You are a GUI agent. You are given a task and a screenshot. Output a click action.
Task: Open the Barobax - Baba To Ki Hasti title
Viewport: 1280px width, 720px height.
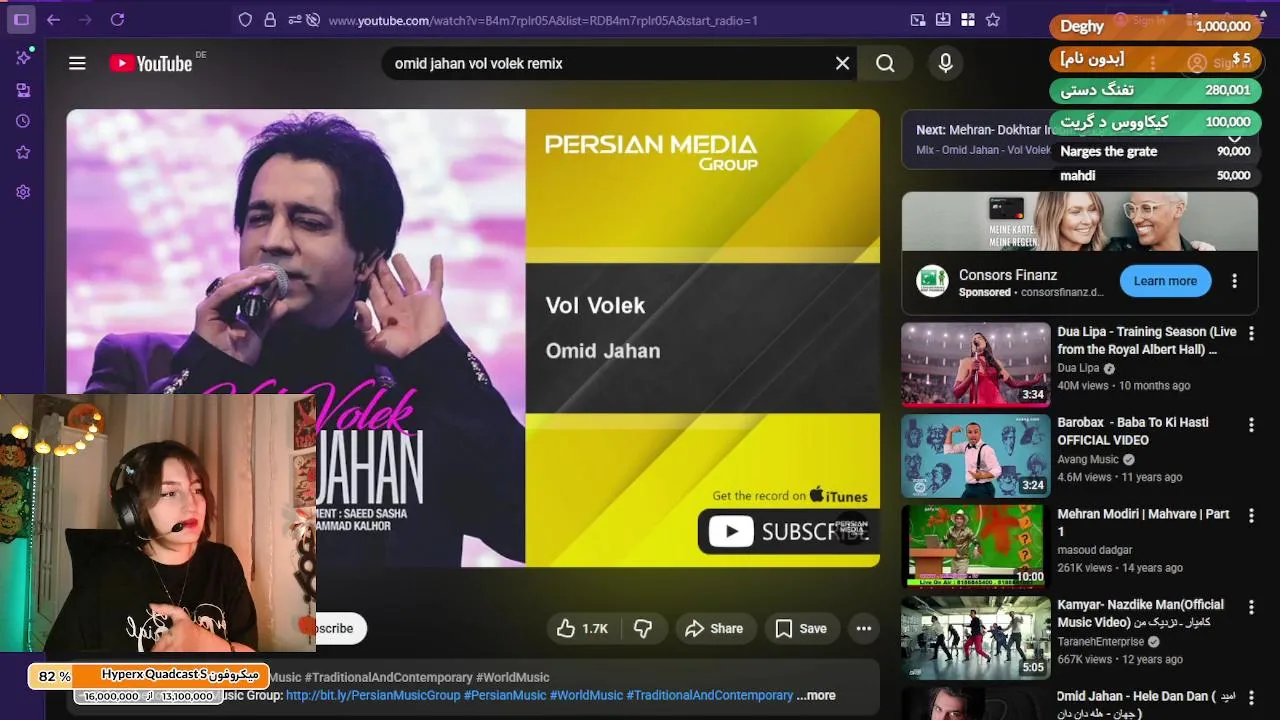(x=1133, y=431)
